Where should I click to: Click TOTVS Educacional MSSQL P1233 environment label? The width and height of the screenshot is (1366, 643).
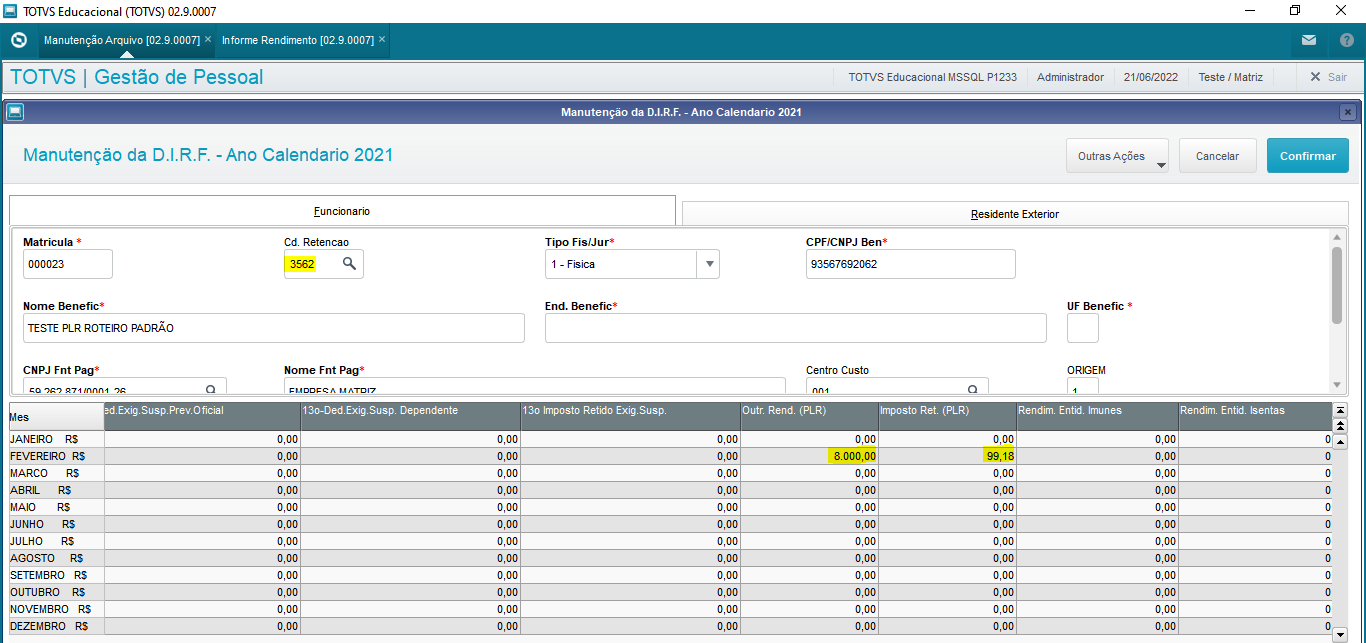tap(932, 77)
